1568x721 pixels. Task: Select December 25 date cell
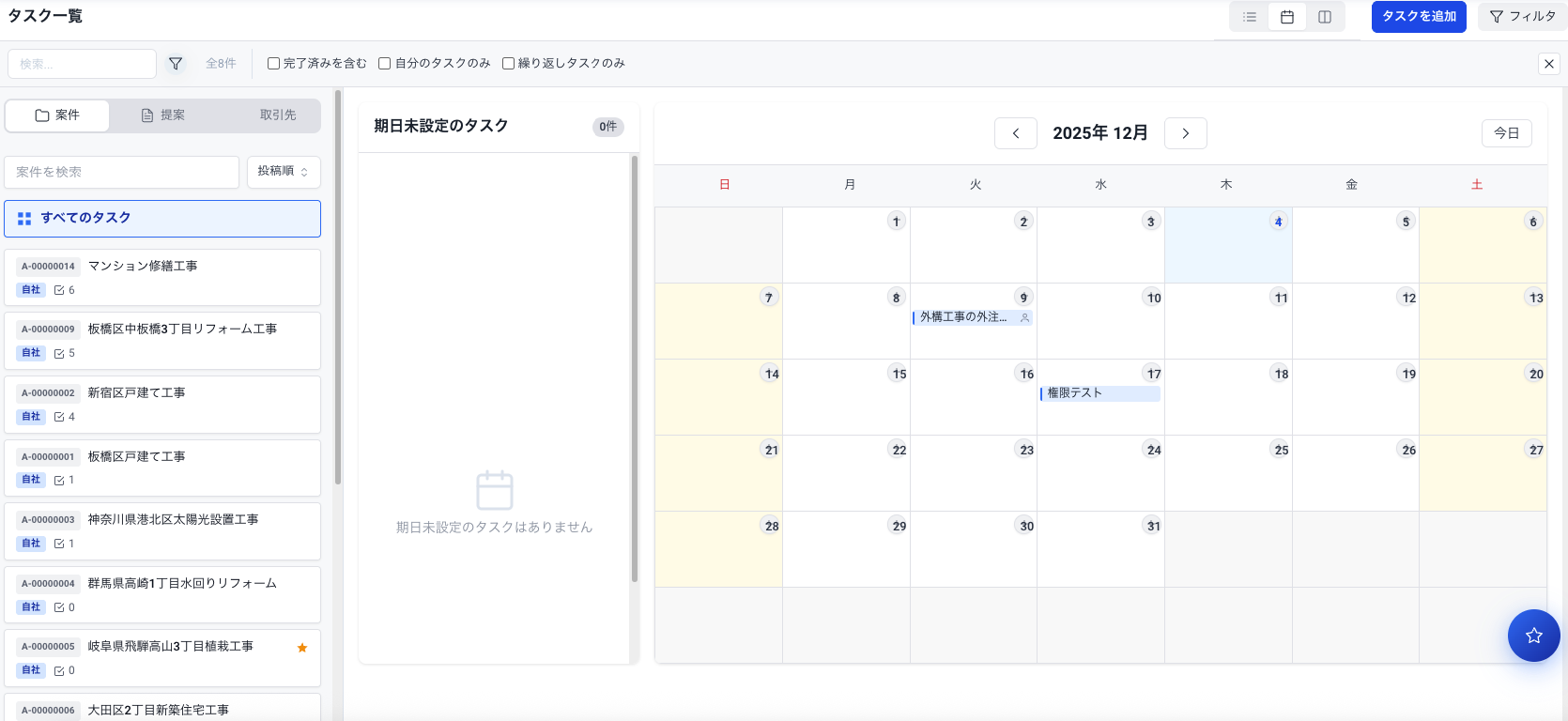pyautogui.click(x=1228, y=473)
